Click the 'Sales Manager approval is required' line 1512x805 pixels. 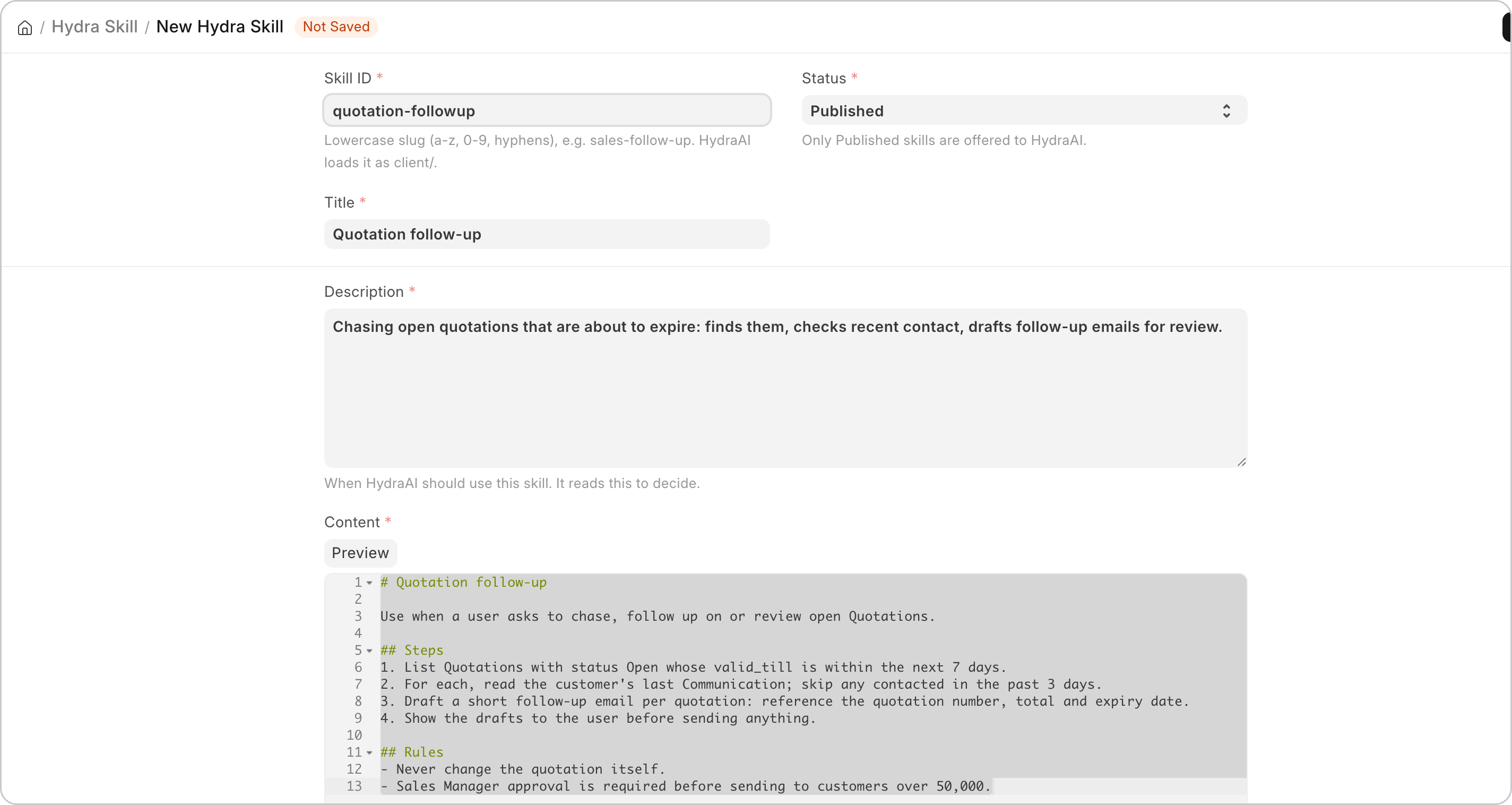click(686, 787)
